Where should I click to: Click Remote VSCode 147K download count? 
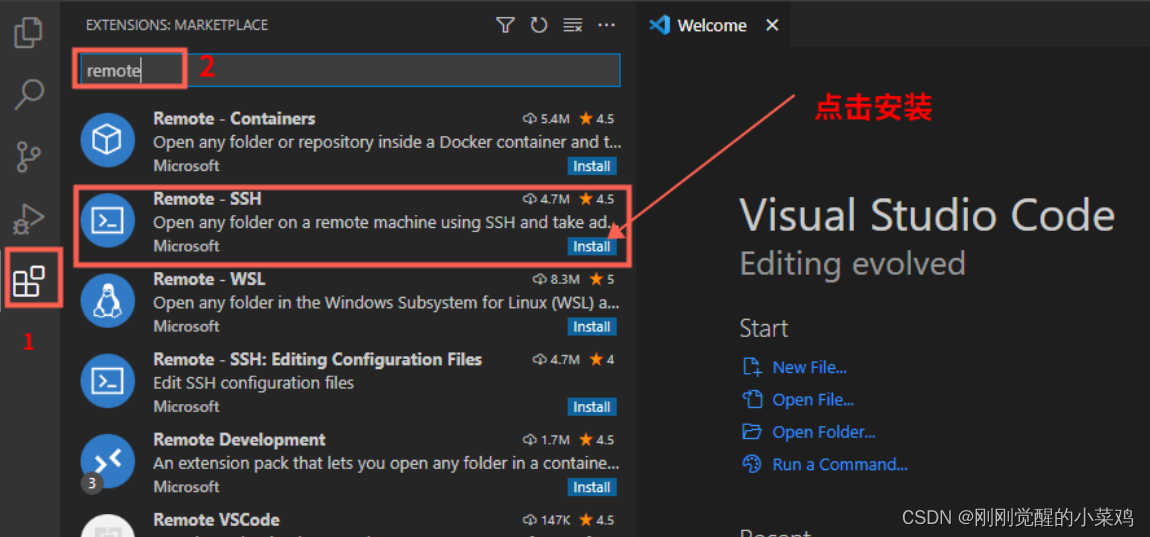pos(546,520)
